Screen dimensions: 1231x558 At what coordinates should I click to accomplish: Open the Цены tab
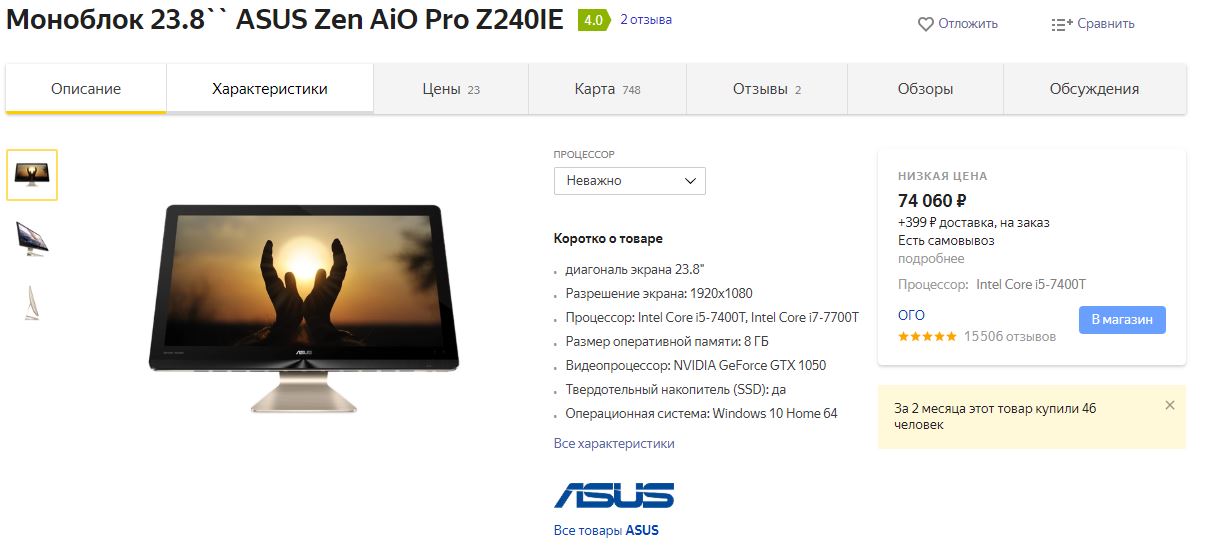pyautogui.click(x=451, y=89)
